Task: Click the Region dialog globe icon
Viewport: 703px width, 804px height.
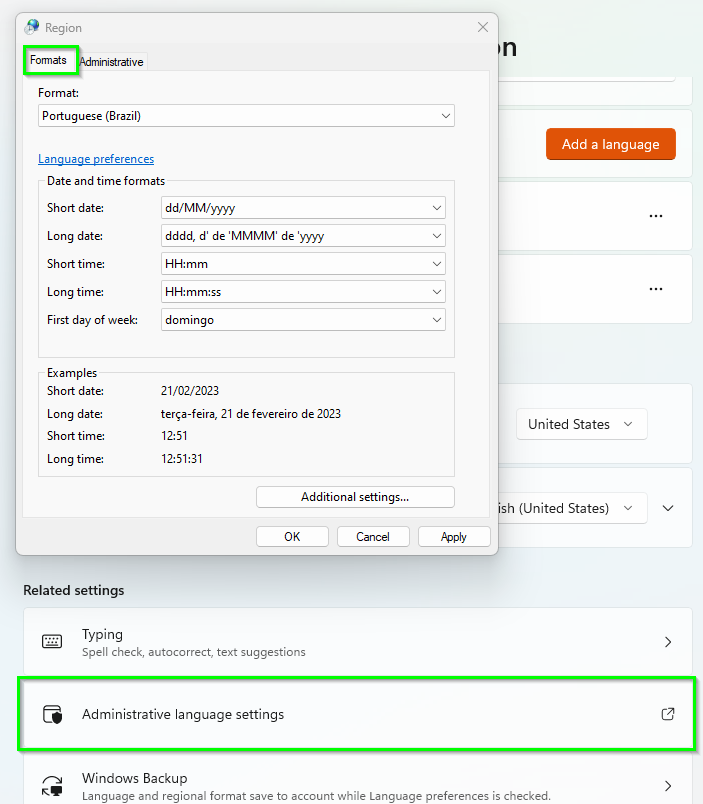Action: (30, 27)
